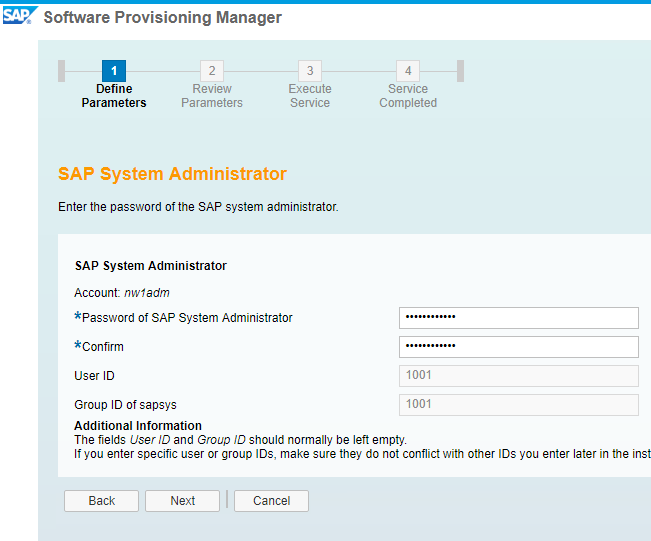Go back with the Back button
This screenshot has width=651, height=541.
click(x=101, y=501)
